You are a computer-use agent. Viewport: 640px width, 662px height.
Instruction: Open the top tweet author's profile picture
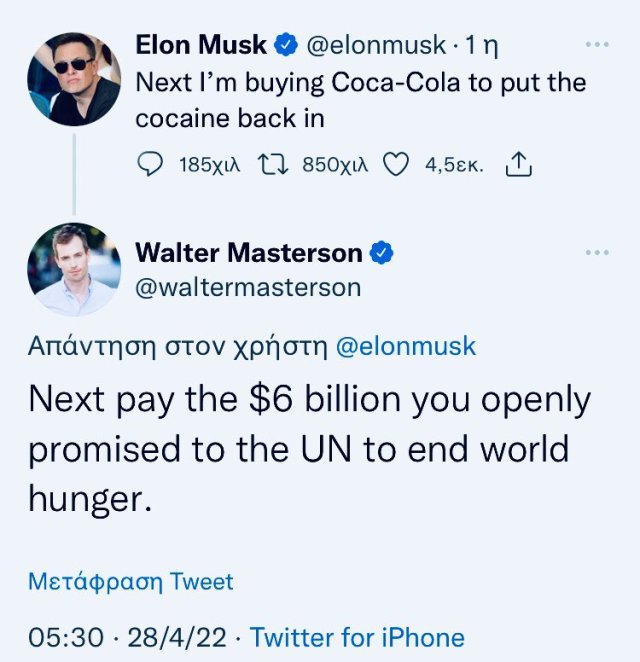point(74,78)
